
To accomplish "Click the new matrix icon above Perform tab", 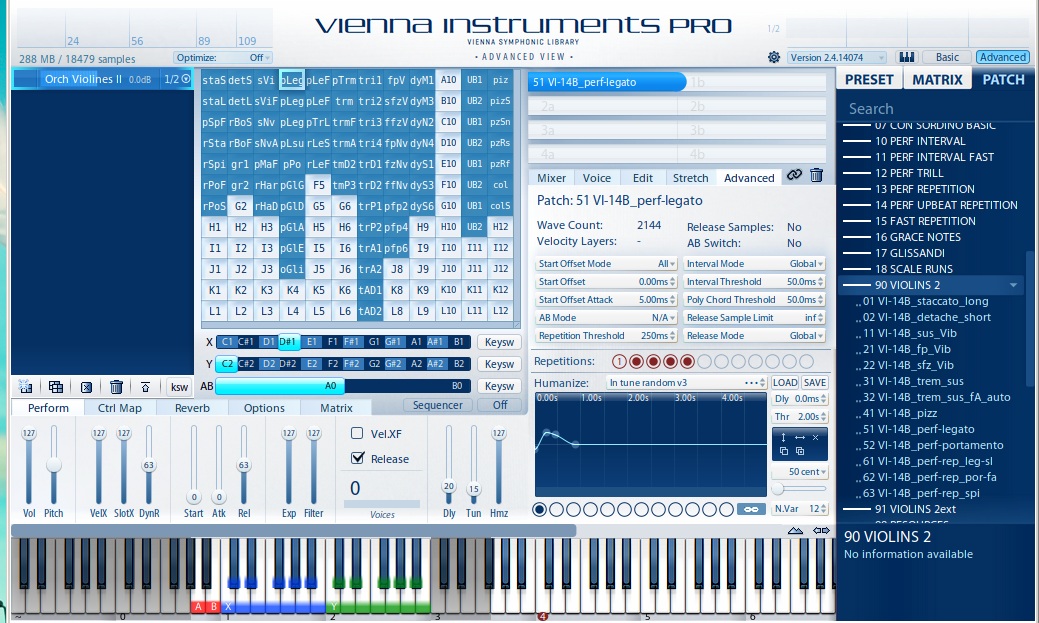I will click(25, 386).
